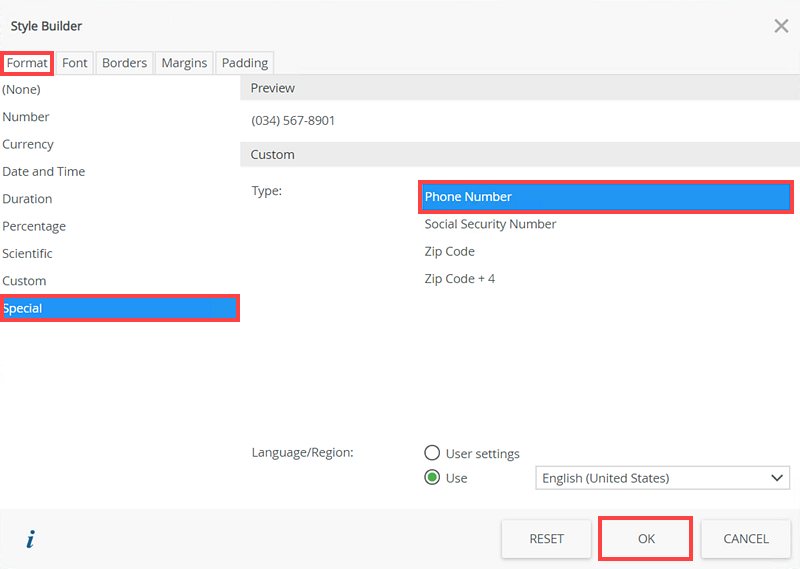Click the italic info icon
This screenshot has width=800, height=569.
[30, 539]
